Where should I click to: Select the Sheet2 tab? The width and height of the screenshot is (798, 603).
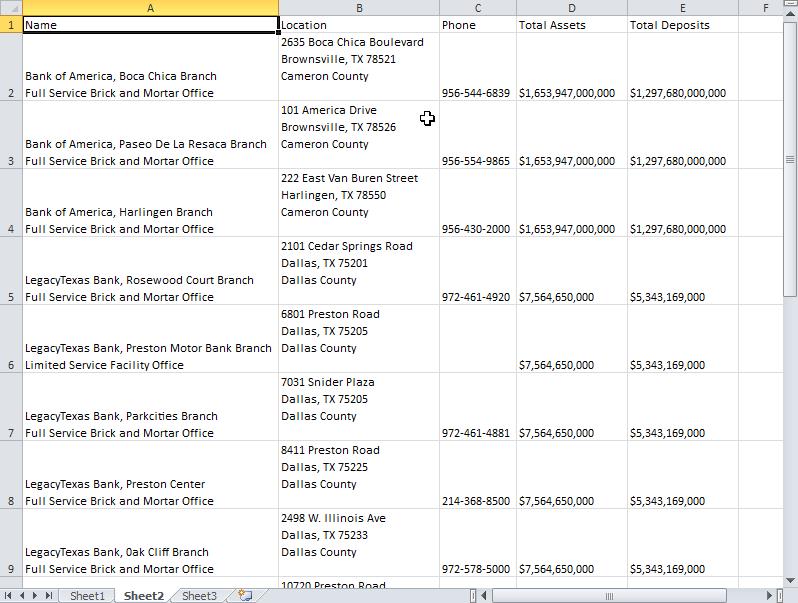pyautogui.click(x=143, y=596)
